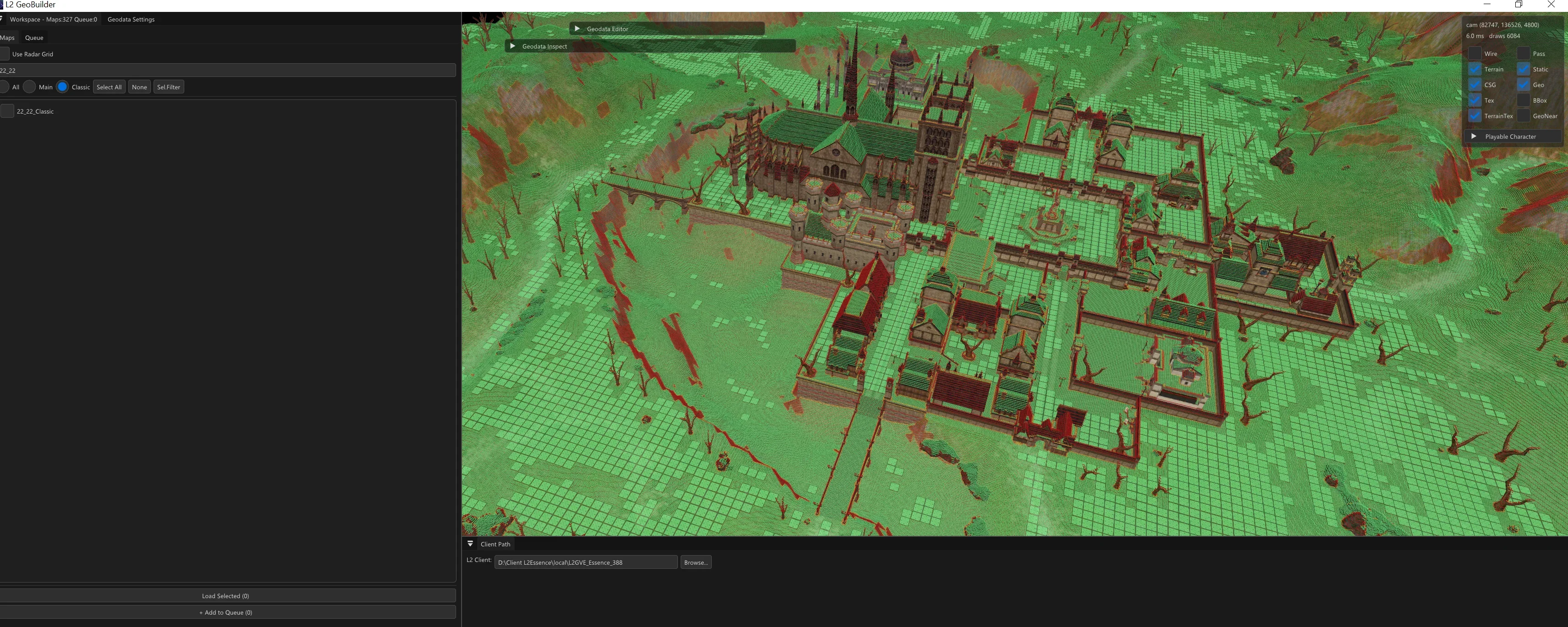Click the Browse... button
Screen dimensions: 1568x627
coord(696,562)
